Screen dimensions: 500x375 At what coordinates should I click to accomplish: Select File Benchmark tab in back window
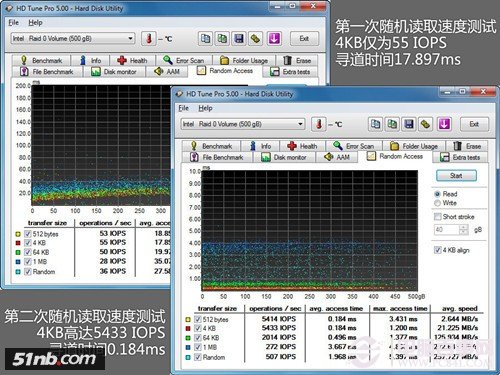pos(47,72)
